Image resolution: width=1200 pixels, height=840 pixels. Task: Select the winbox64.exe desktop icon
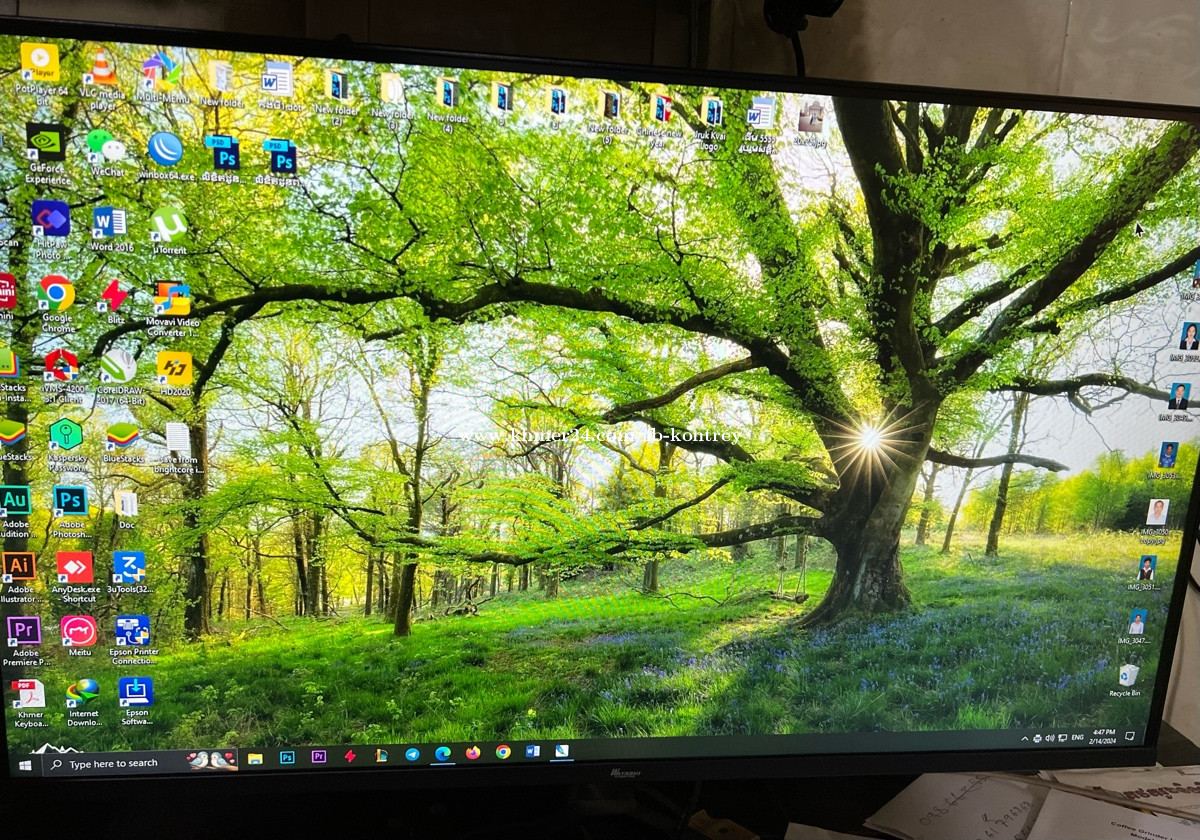click(165, 155)
